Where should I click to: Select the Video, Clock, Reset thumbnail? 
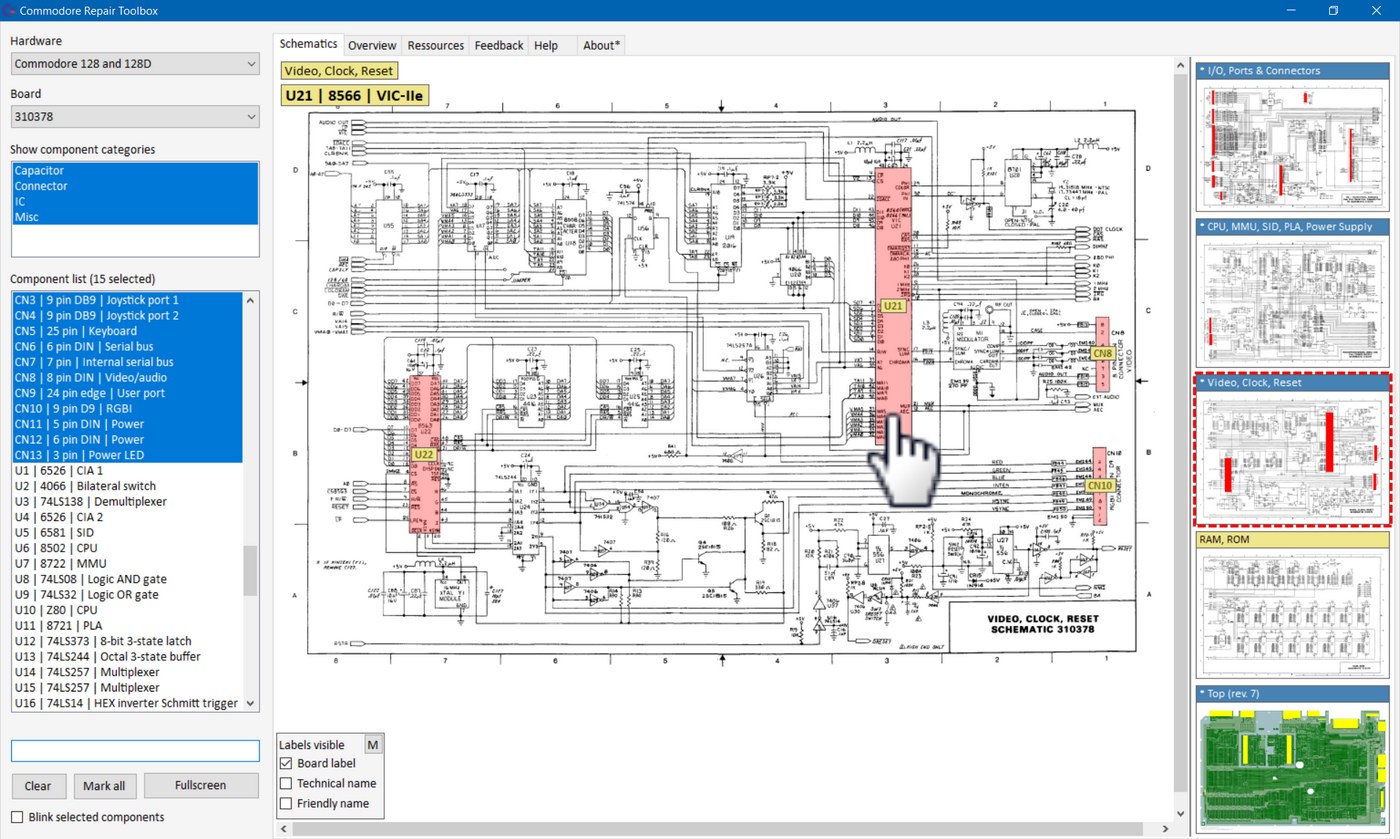[1292, 449]
